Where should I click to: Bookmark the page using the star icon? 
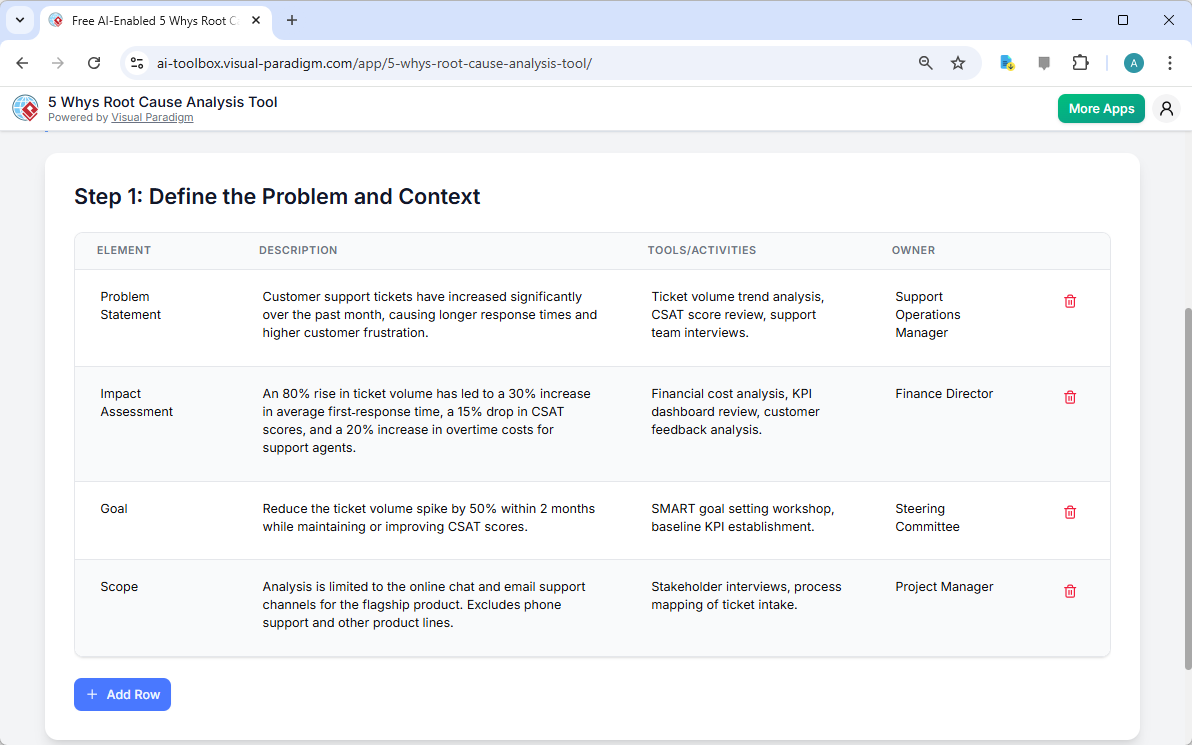click(958, 62)
